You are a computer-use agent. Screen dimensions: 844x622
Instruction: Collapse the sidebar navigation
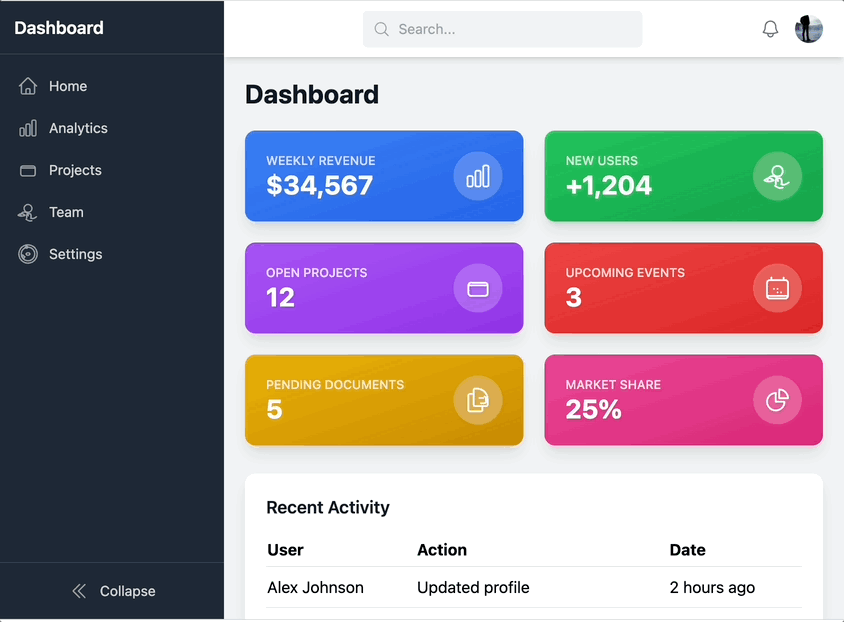[113, 591]
